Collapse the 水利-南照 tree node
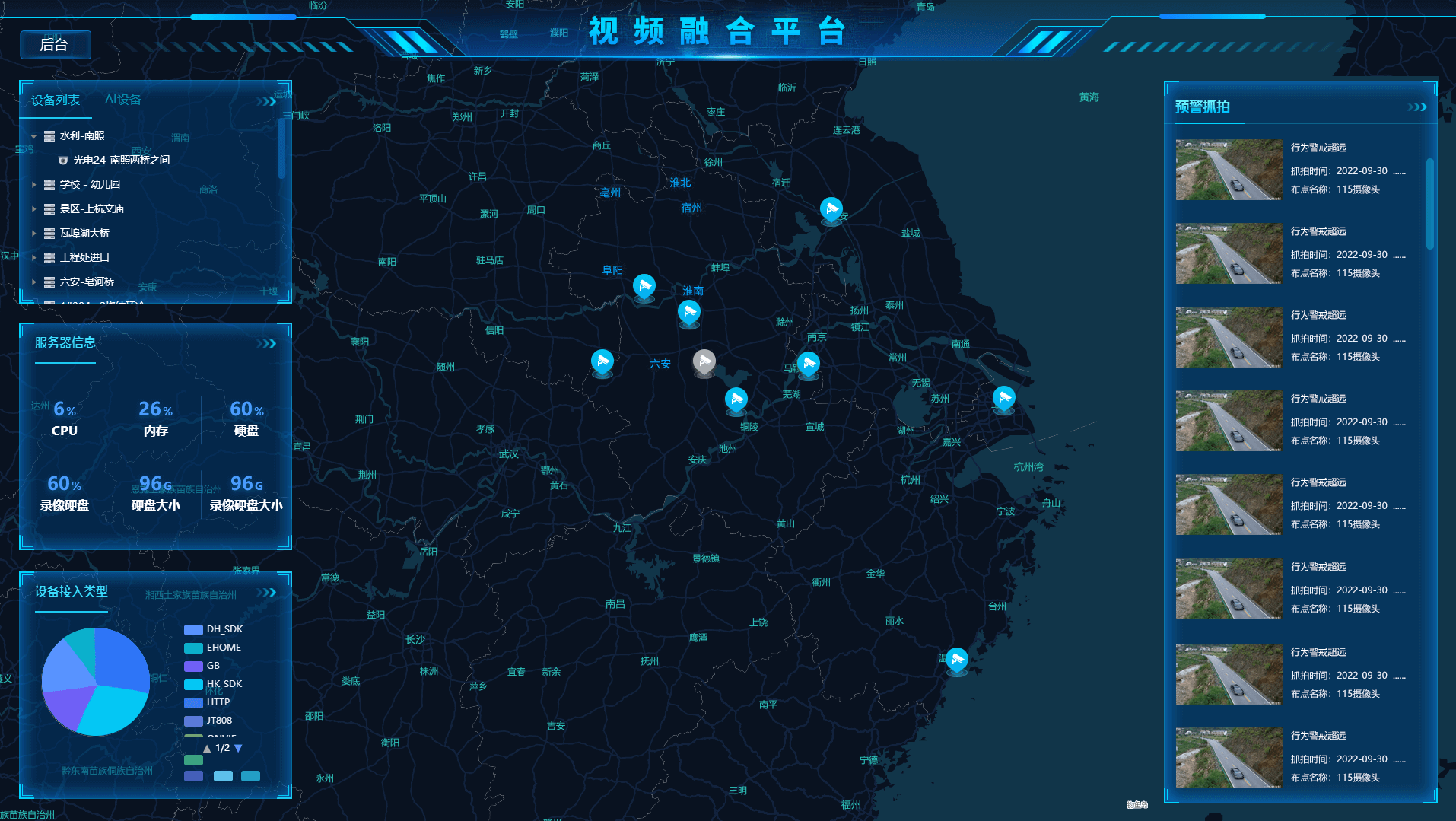This screenshot has width=1456, height=821. [33, 136]
